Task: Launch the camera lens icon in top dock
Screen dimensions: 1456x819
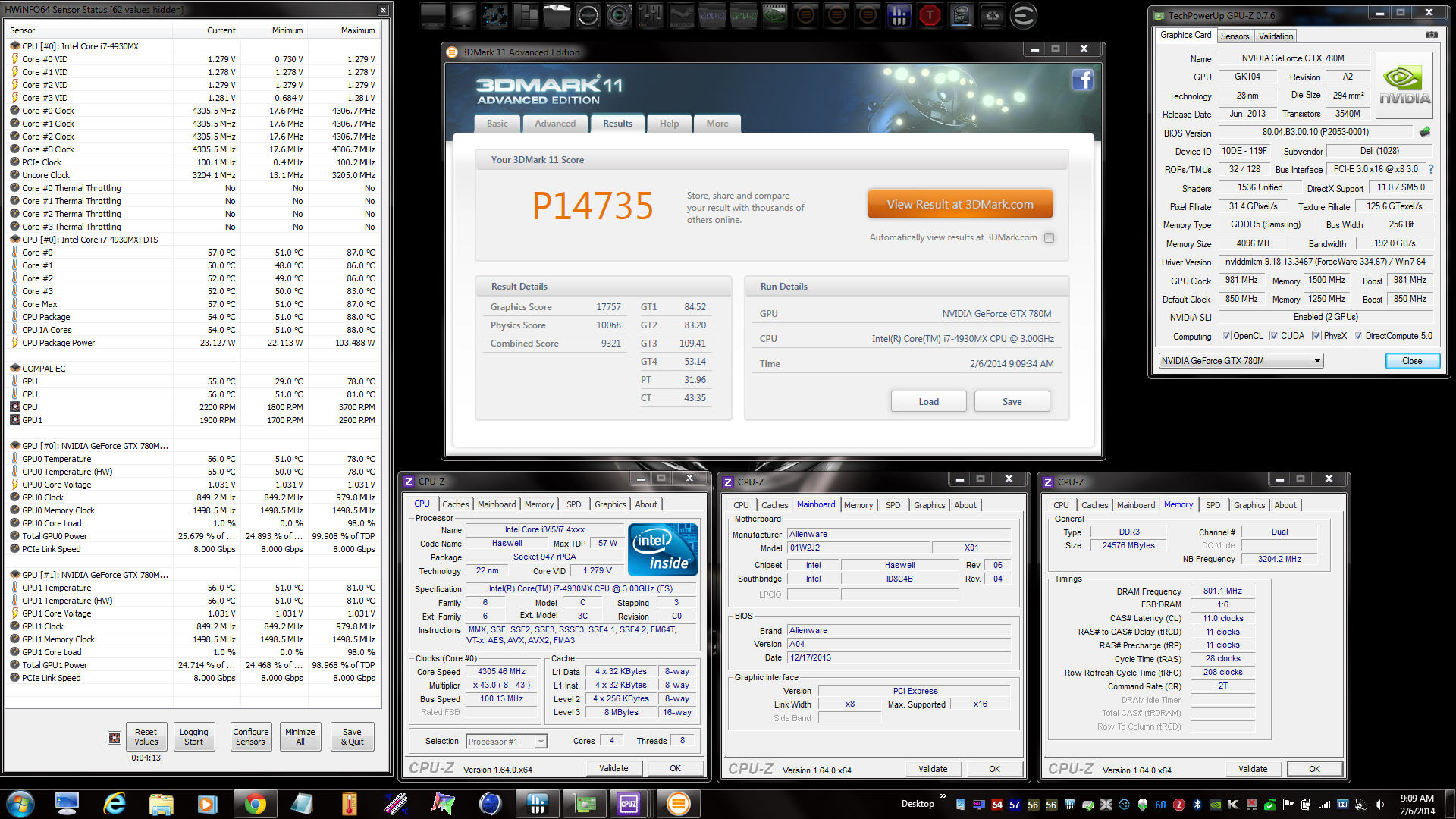Action: click(x=619, y=15)
